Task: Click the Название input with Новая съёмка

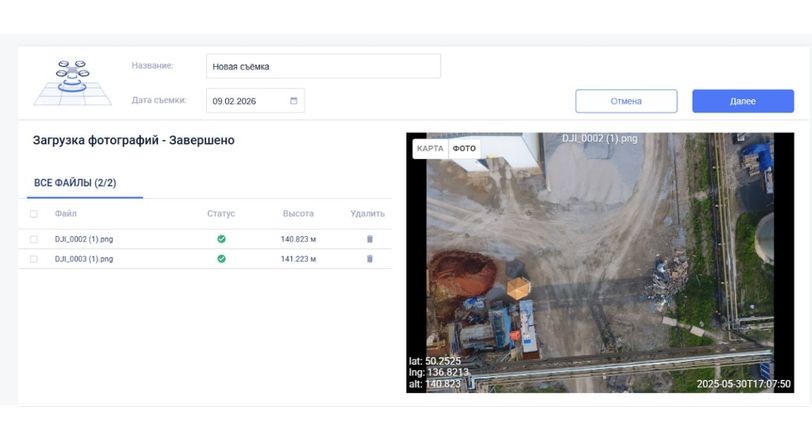Action: click(322, 67)
